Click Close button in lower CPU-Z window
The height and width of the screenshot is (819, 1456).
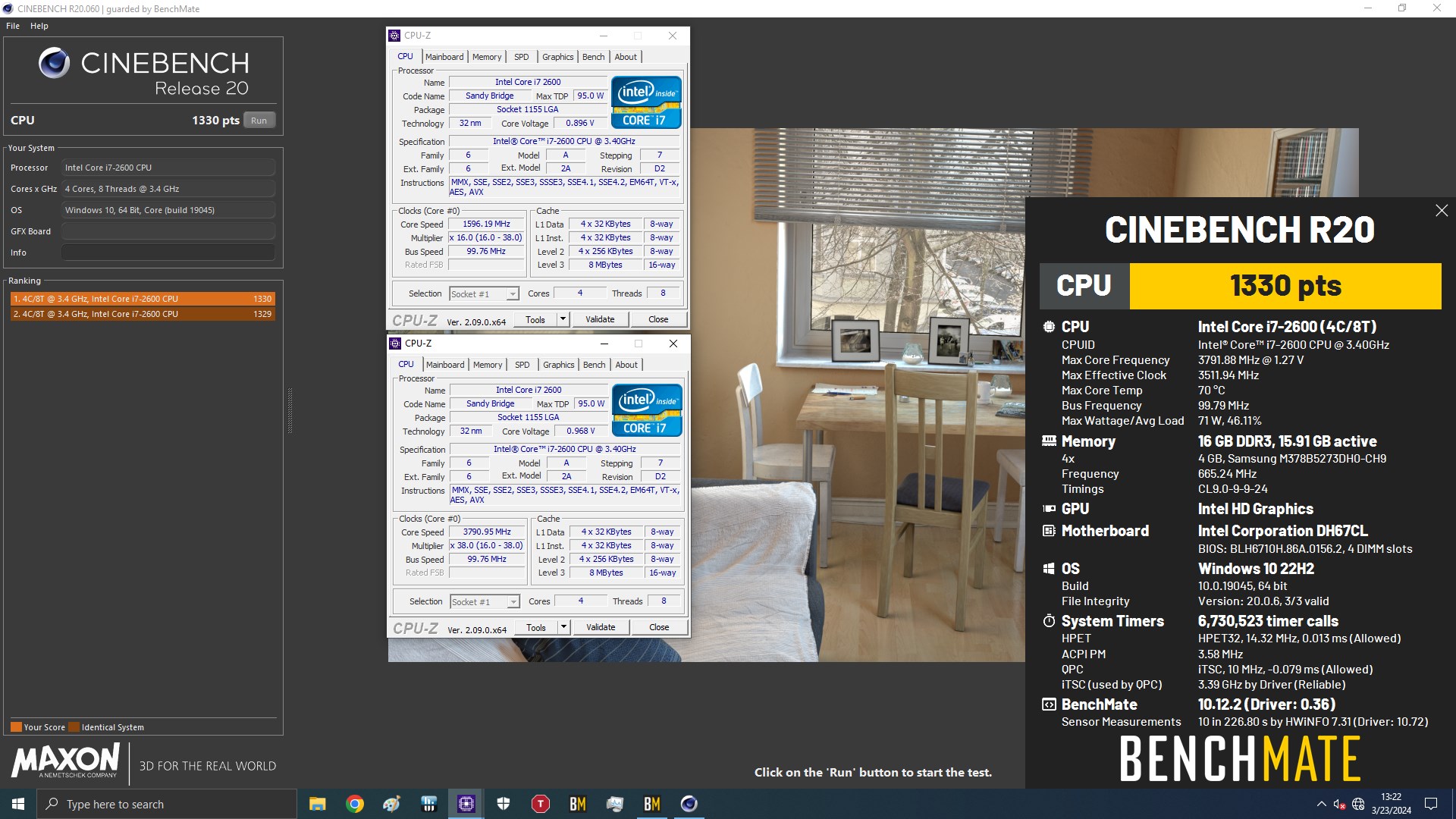[659, 628]
